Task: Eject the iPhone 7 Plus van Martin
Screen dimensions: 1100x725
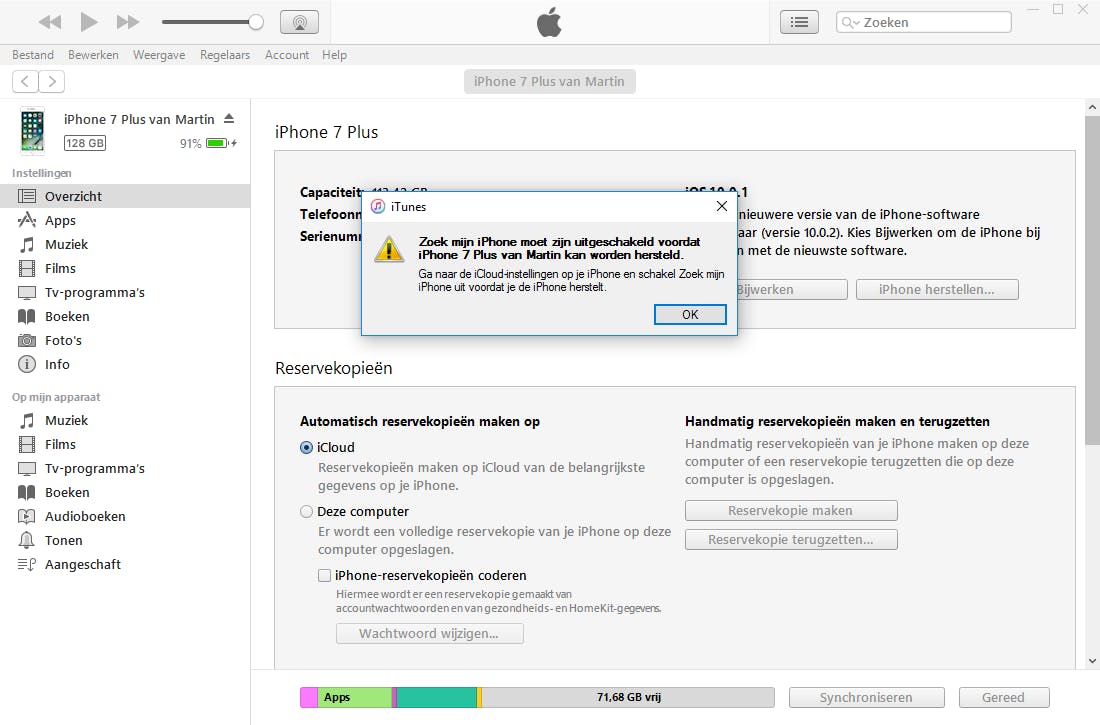Action: coord(229,119)
